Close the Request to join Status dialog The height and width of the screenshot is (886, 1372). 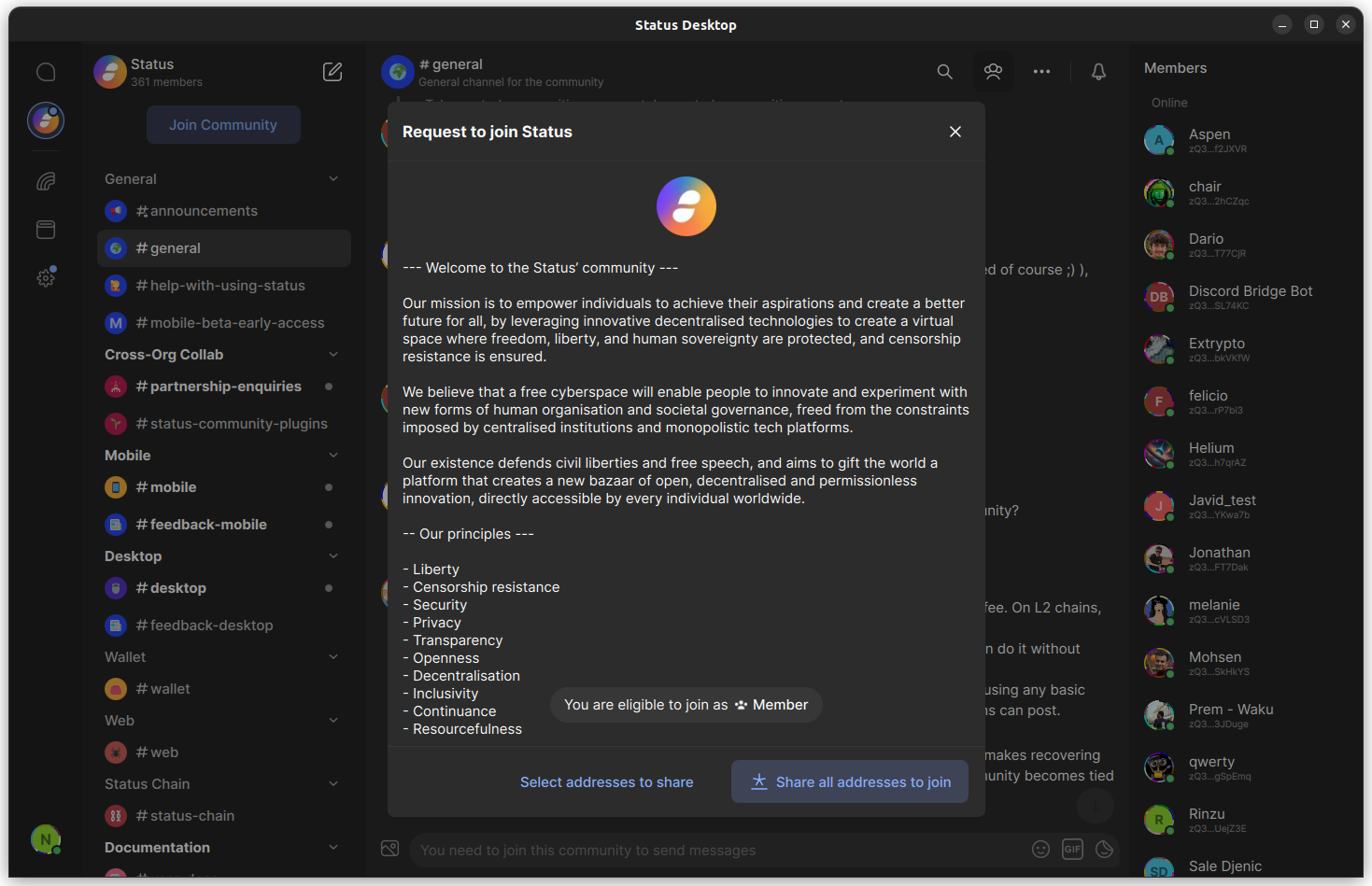[x=955, y=132]
